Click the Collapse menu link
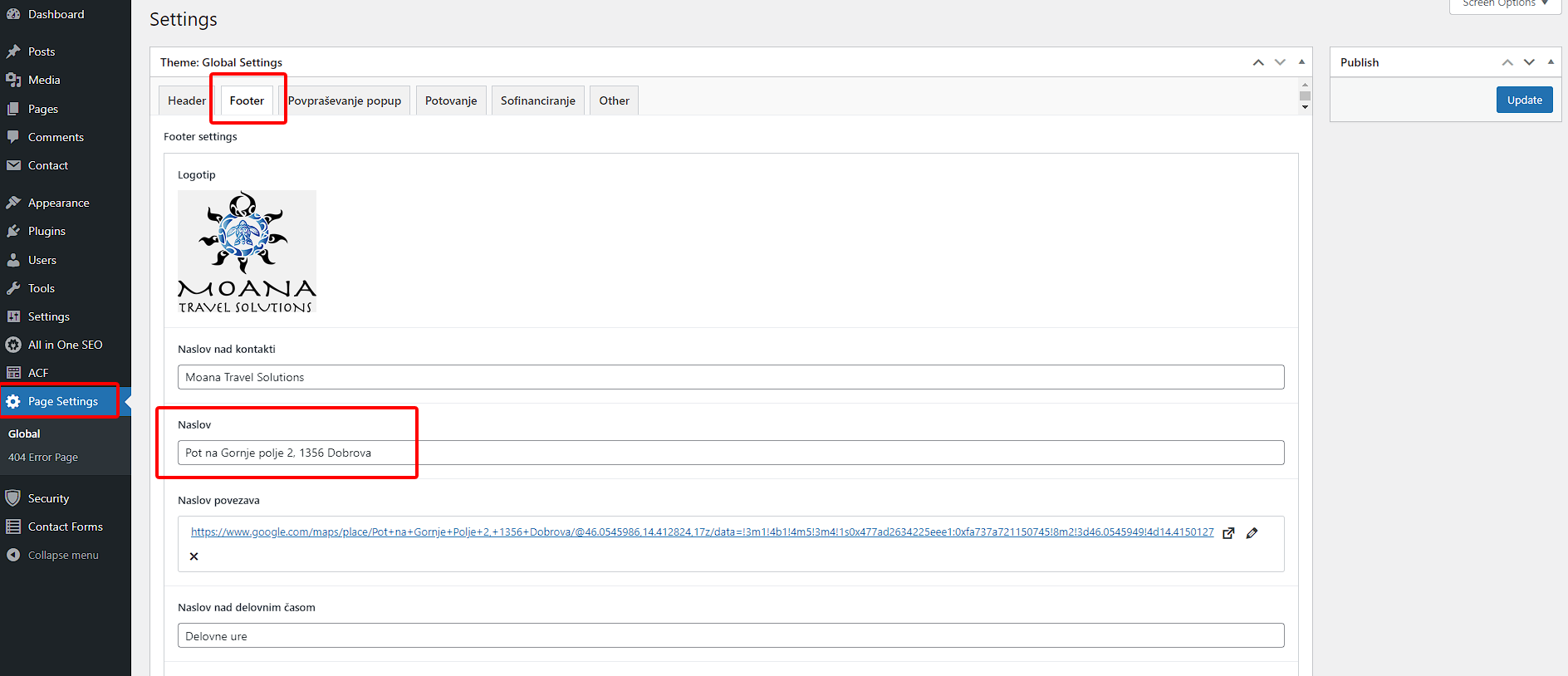 [x=63, y=555]
